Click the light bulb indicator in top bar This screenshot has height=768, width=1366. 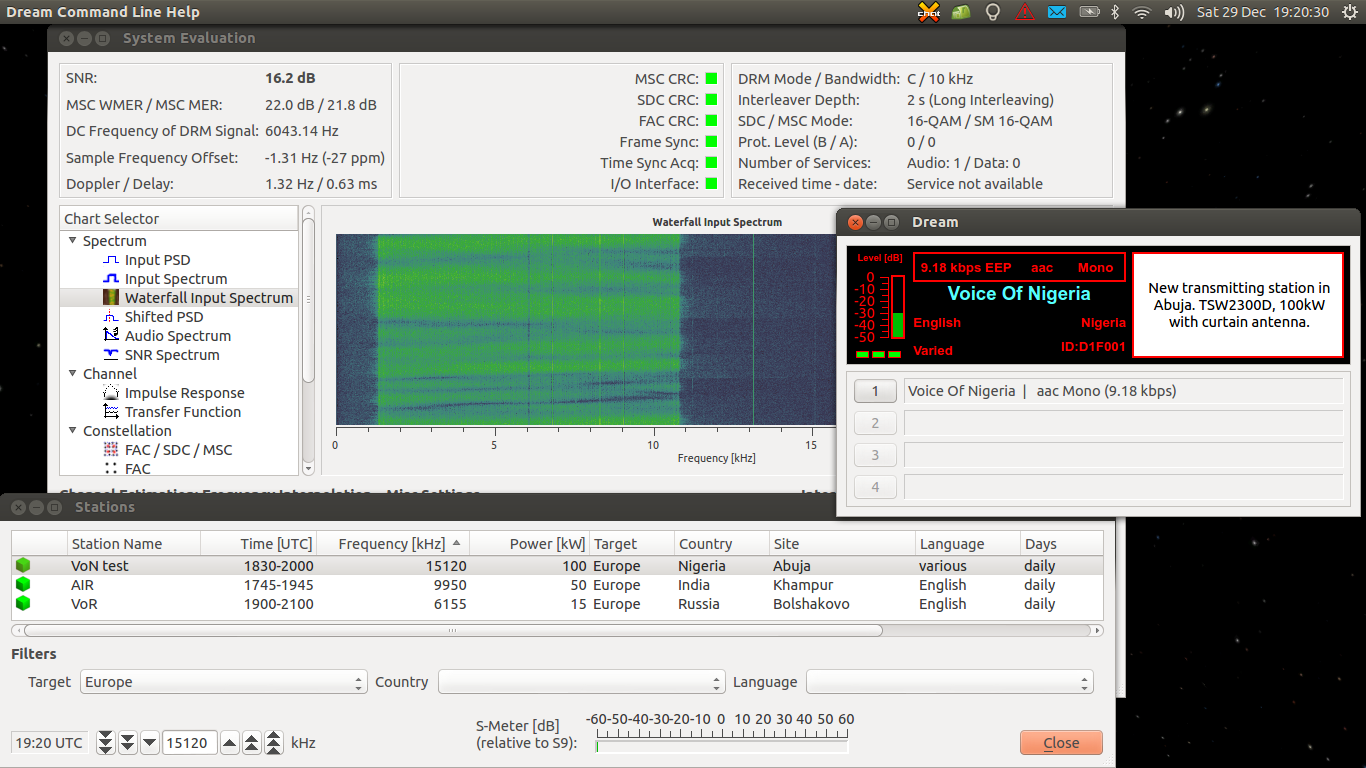[x=993, y=12]
